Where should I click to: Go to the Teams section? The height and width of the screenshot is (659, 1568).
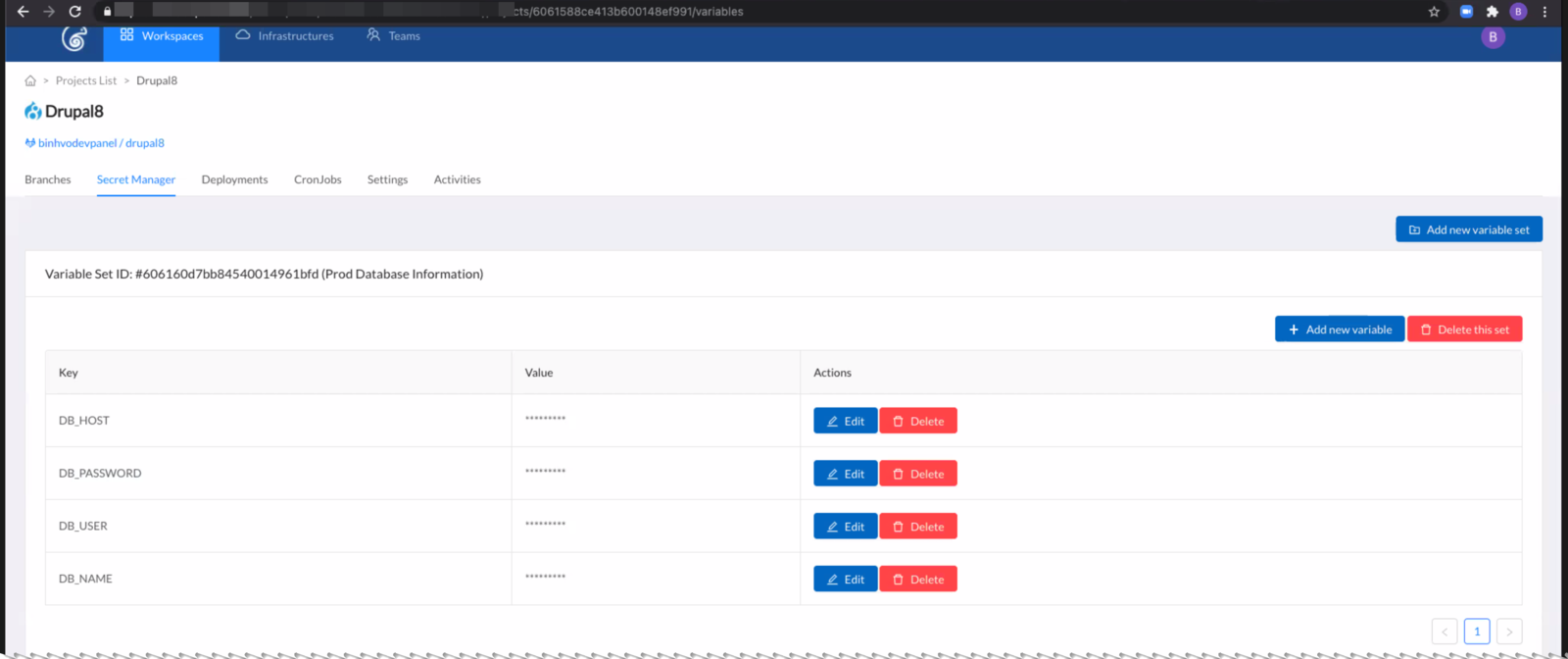tap(394, 36)
